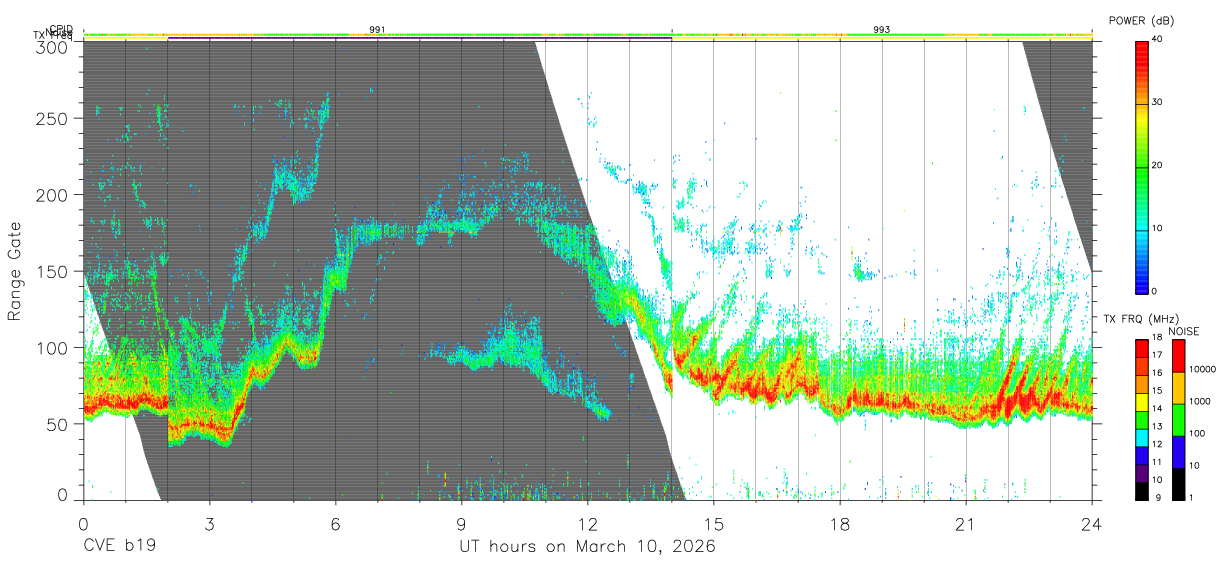Click the range gate tick label '100'
1228x567 pixels.
click(x=51, y=348)
